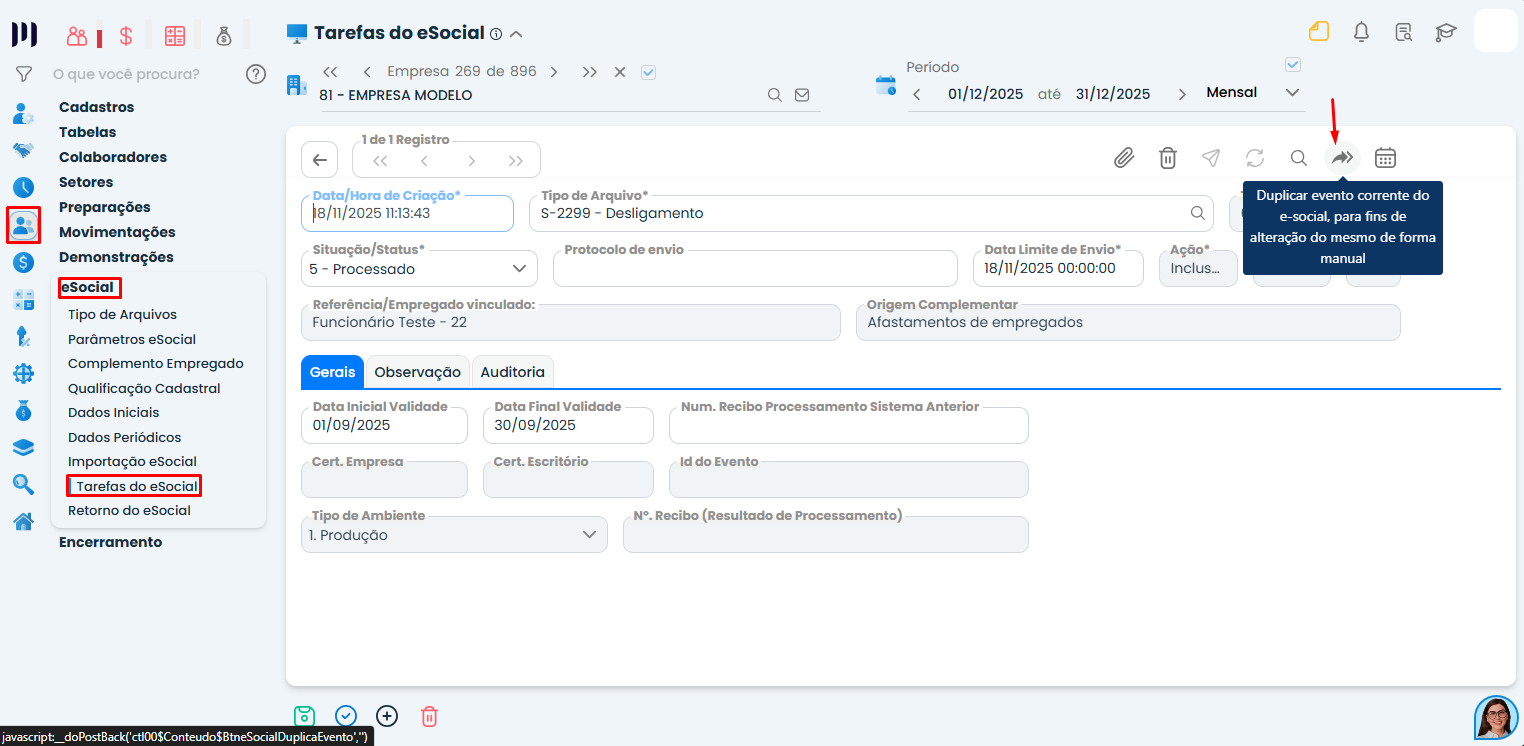Click the green save icon at bottom
1524x746 pixels.
click(304, 716)
